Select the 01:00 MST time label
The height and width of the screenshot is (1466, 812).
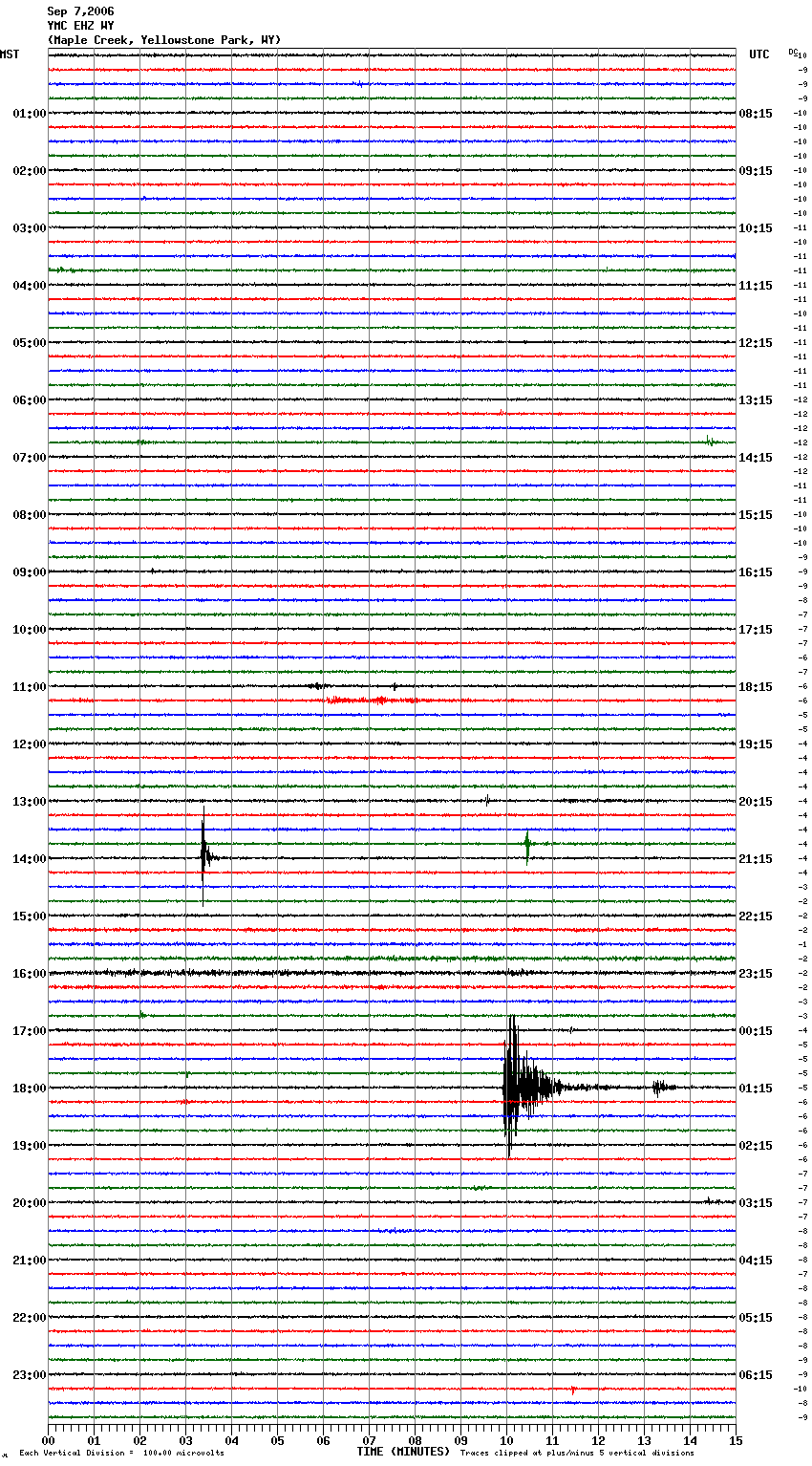point(30,114)
